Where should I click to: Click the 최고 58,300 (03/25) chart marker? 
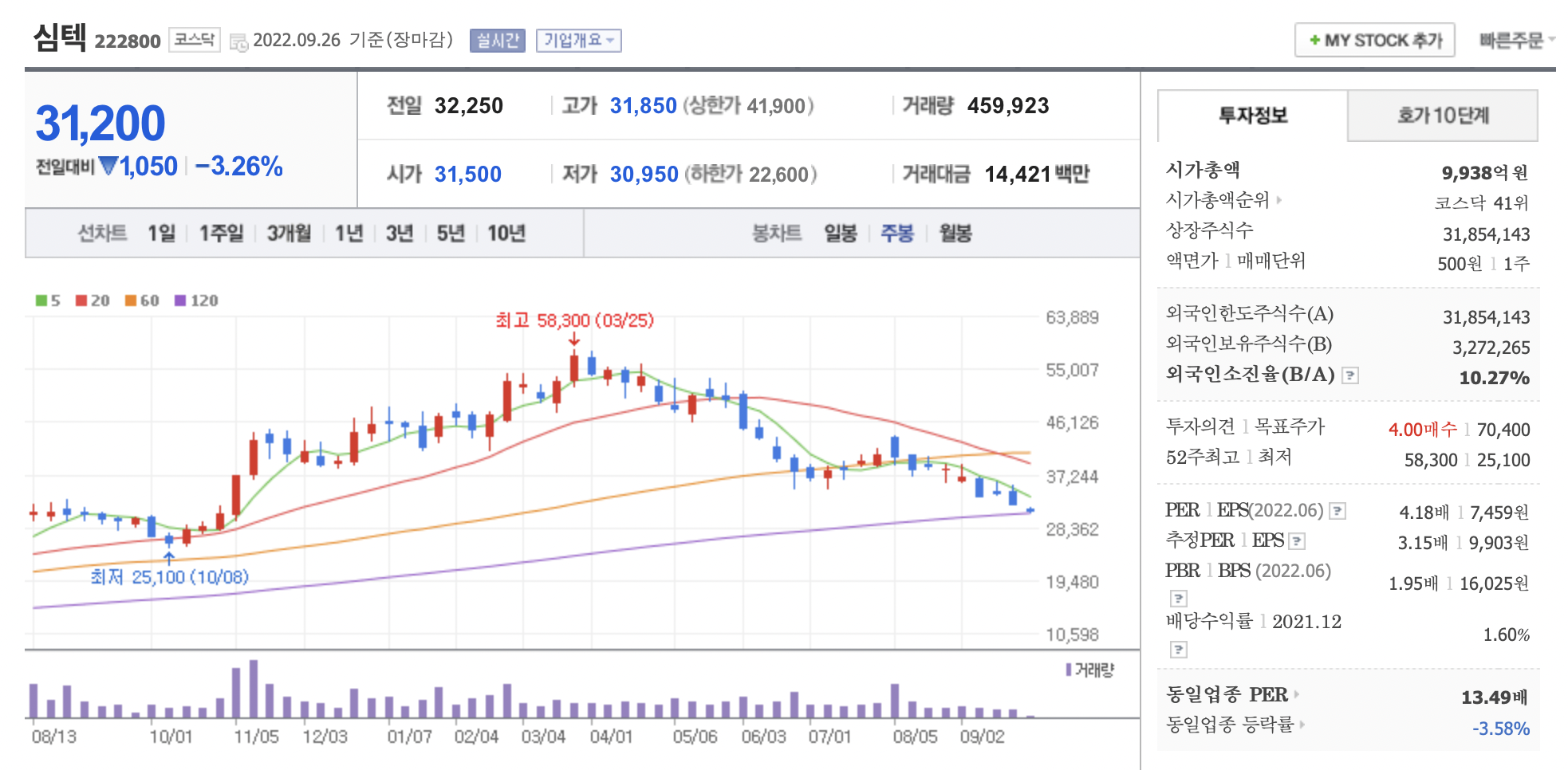574,320
